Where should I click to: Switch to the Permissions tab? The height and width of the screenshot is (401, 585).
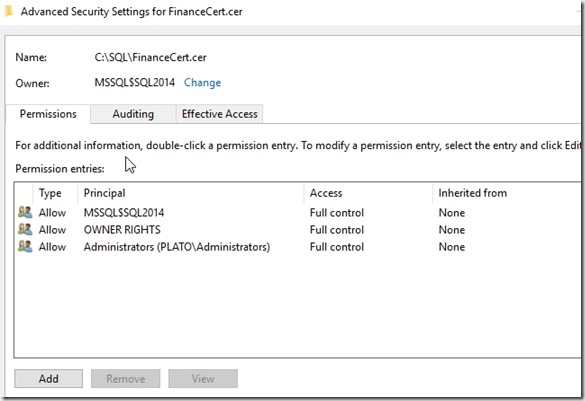tap(48, 114)
